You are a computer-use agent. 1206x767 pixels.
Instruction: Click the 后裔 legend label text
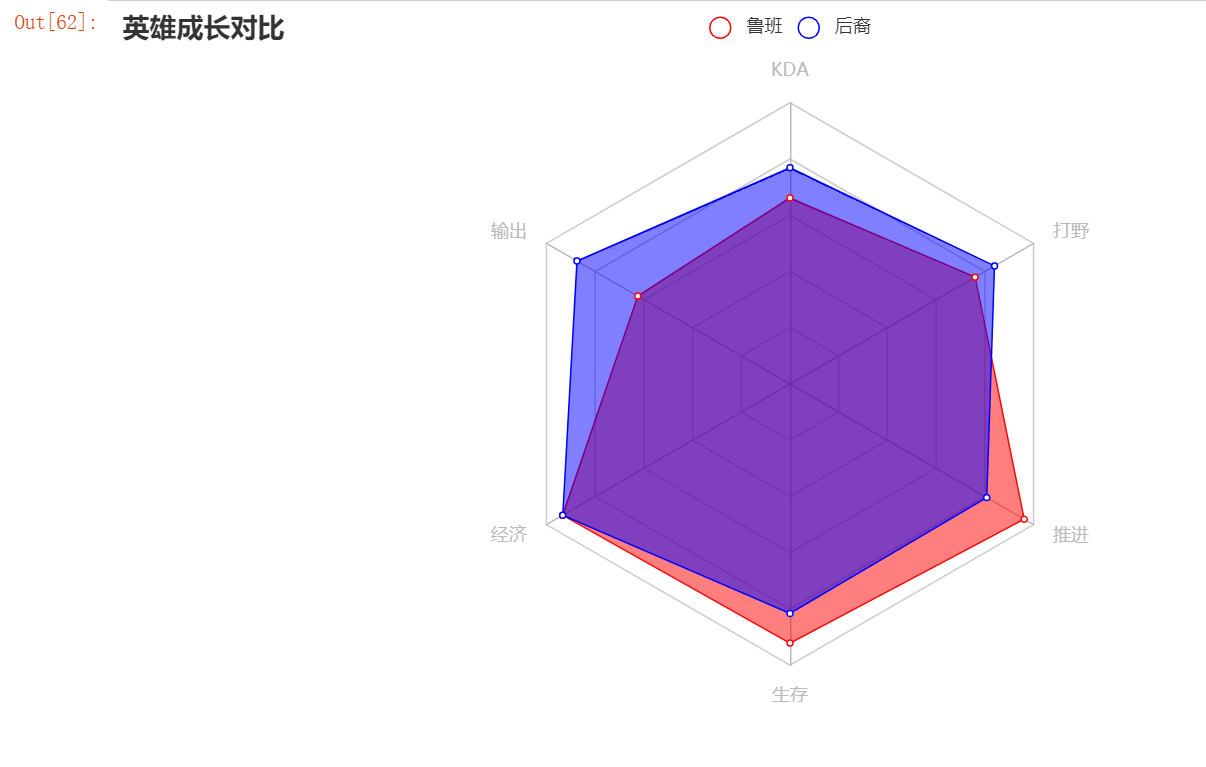[x=853, y=27]
